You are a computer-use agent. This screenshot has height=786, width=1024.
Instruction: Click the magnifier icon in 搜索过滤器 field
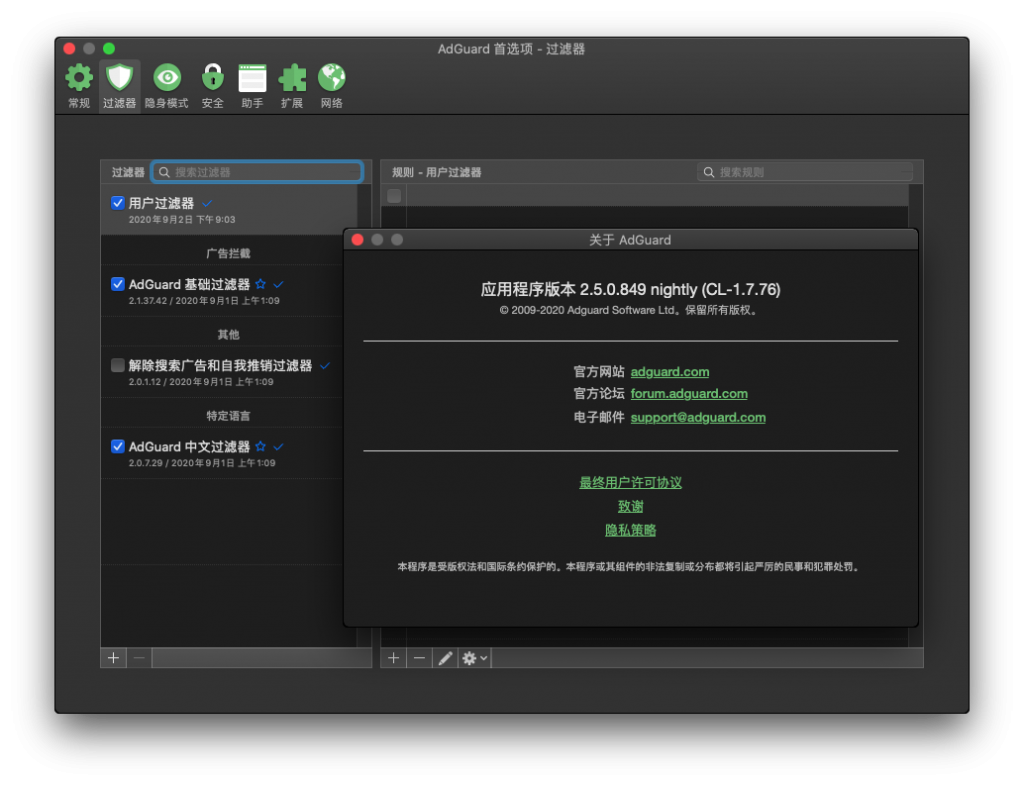(x=165, y=172)
